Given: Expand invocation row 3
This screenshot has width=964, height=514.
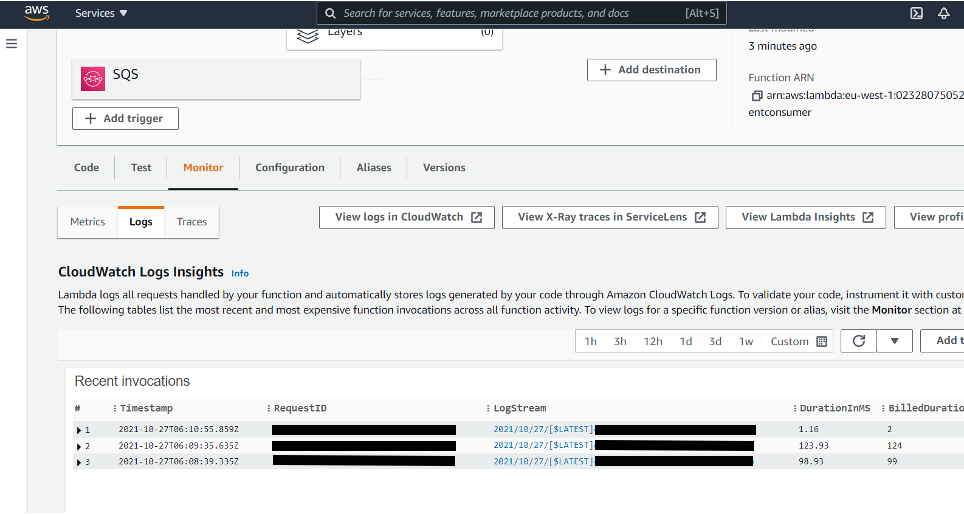Looking at the screenshot, I should [79, 462].
